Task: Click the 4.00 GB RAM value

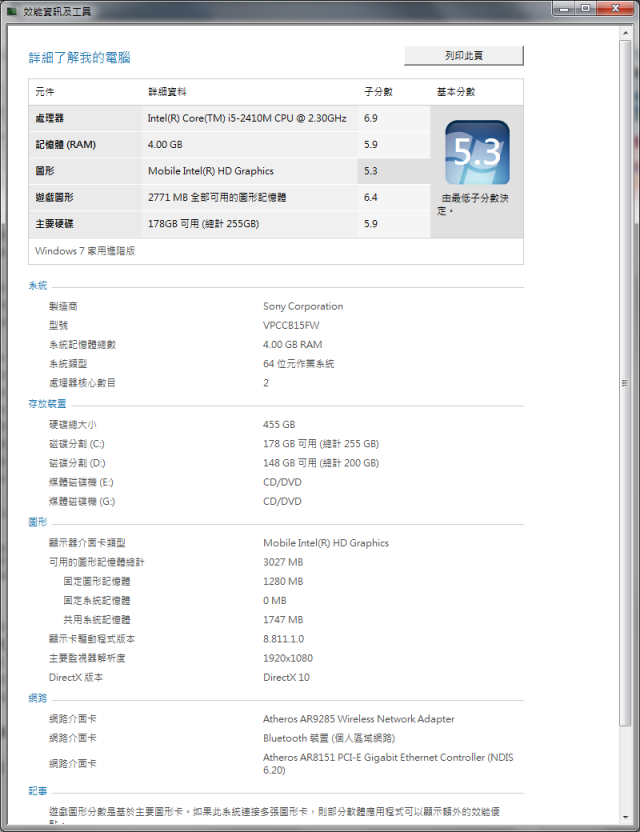Action: point(292,344)
